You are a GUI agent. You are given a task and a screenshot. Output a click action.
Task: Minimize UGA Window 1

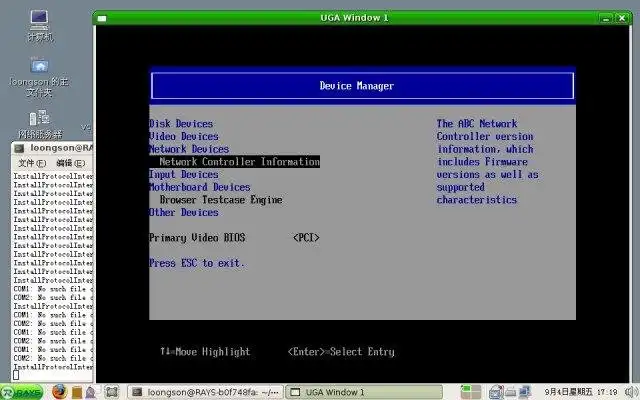(x=606, y=18)
